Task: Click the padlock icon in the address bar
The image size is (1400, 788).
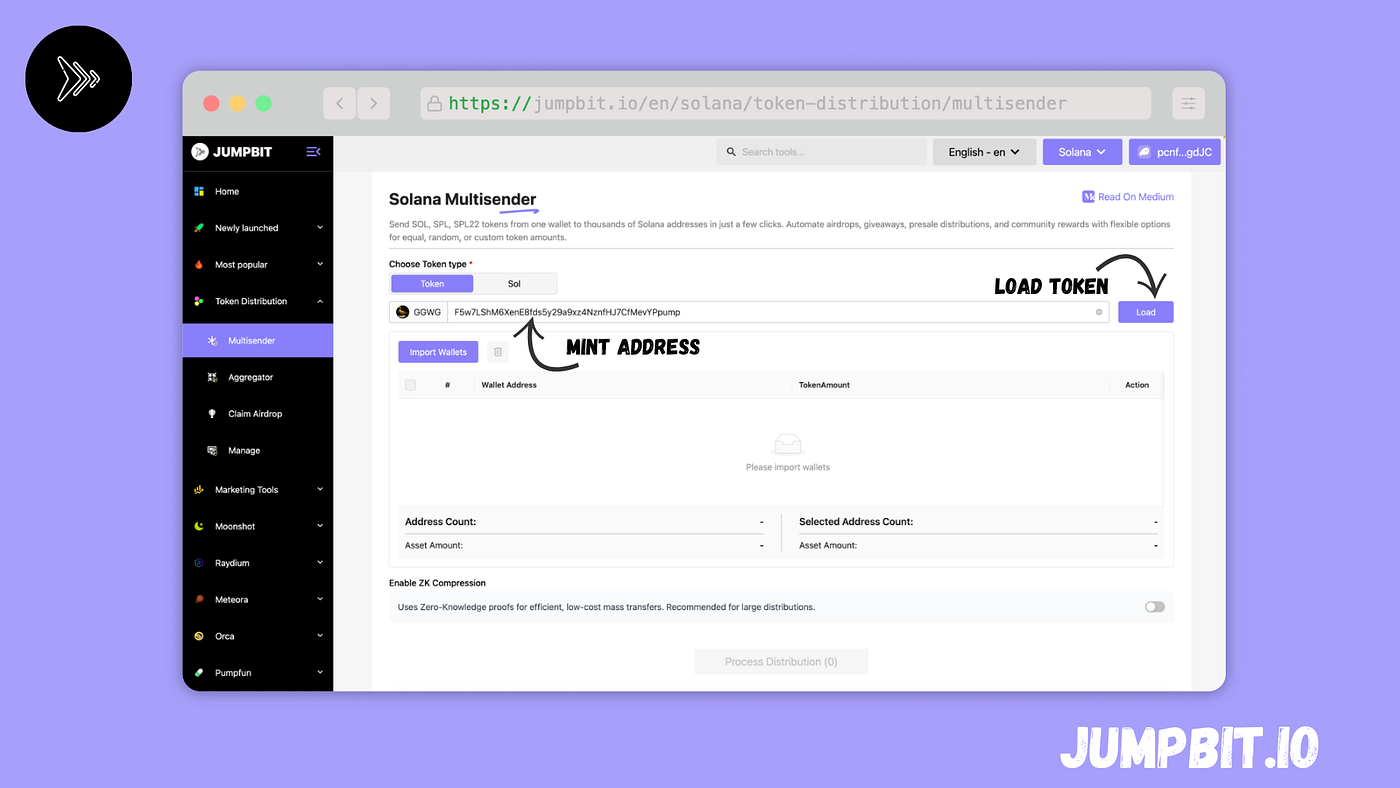Action: (434, 103)
